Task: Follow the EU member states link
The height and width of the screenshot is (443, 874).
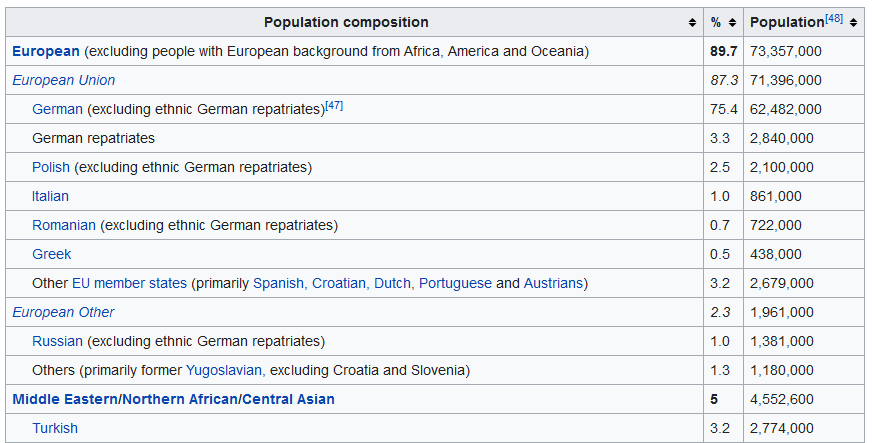Action: coord(129,283)
